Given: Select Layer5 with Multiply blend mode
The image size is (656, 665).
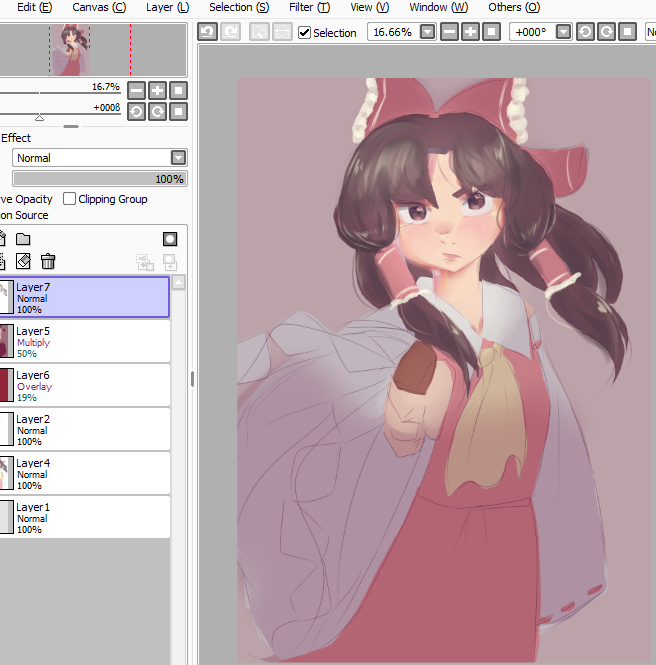Looking at the screenshot, I should 85,341.
